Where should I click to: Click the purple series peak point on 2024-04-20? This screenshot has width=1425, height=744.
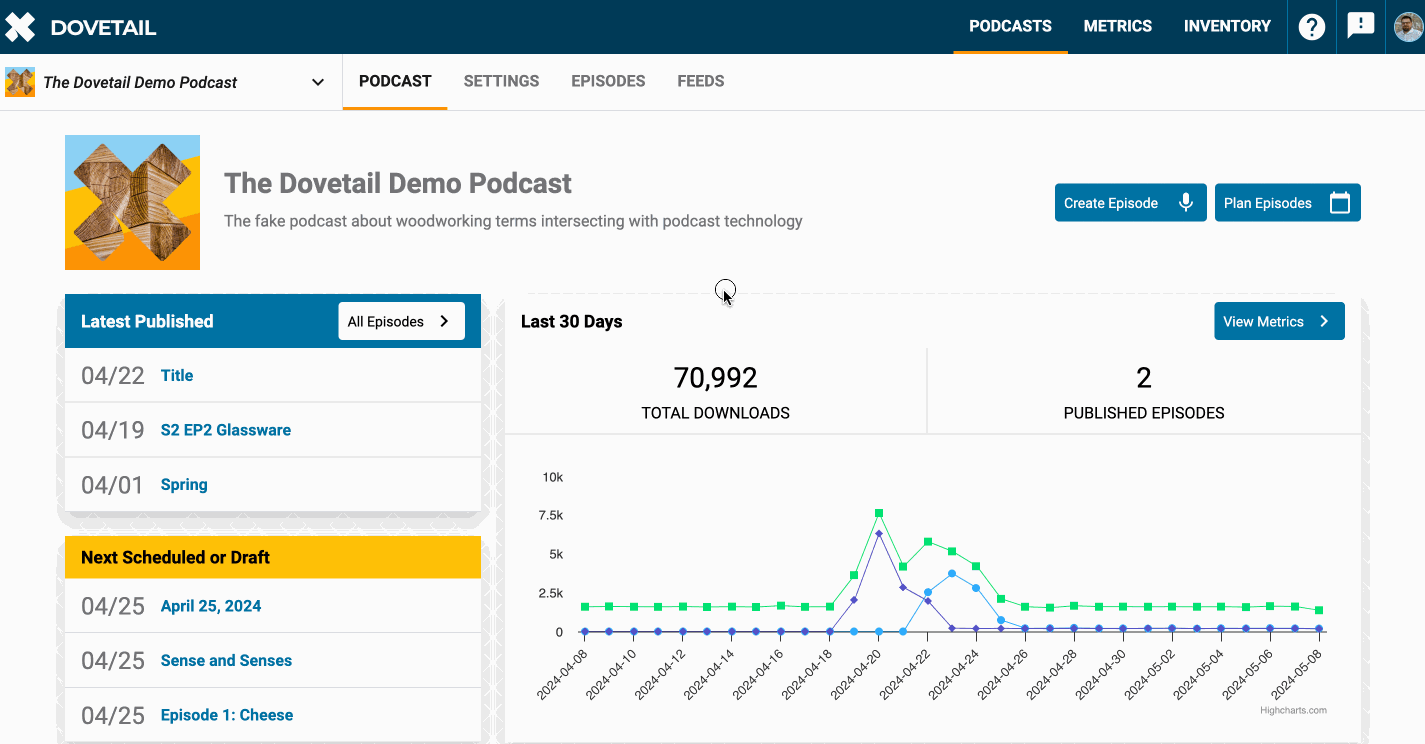click(879, 533)
